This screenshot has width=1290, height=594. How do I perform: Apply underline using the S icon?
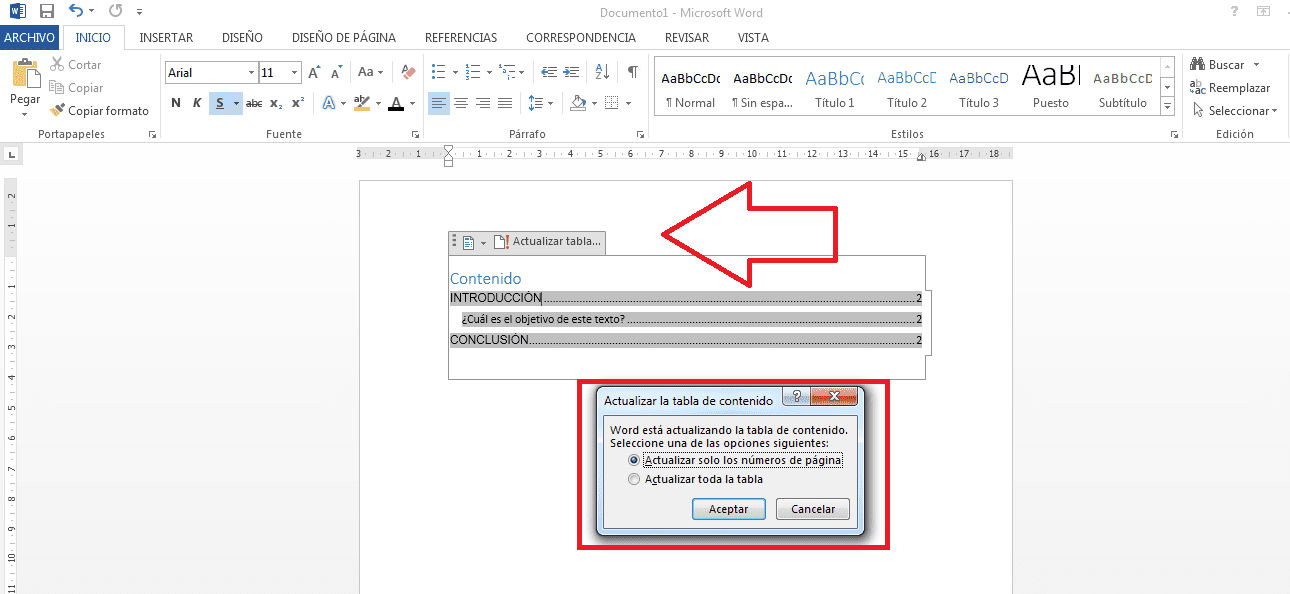point(219,103)
